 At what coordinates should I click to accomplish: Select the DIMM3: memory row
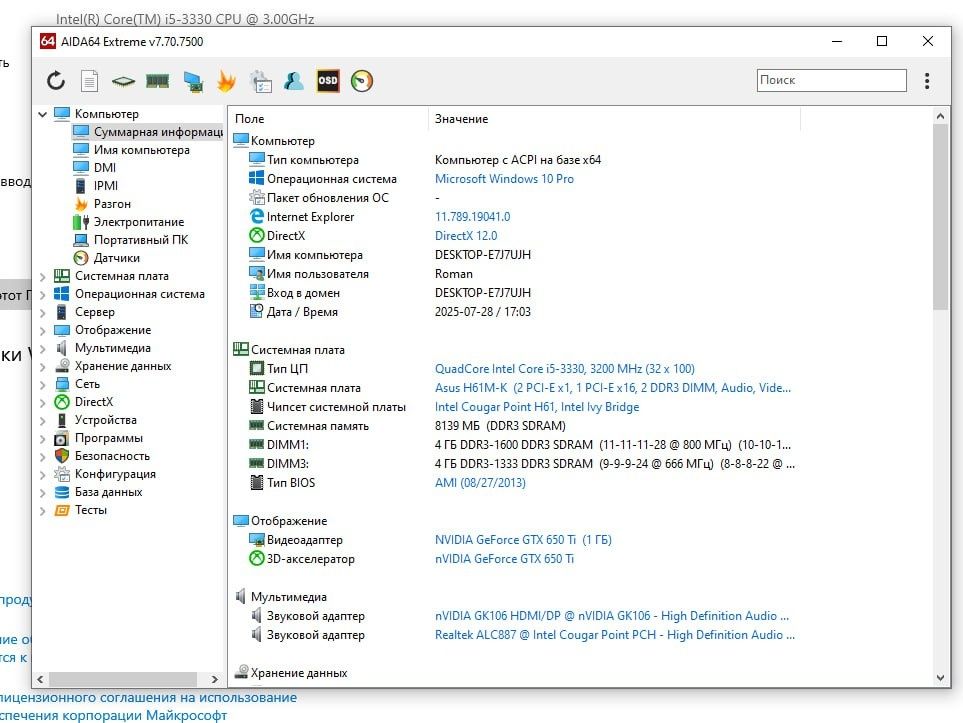[516, 464]
